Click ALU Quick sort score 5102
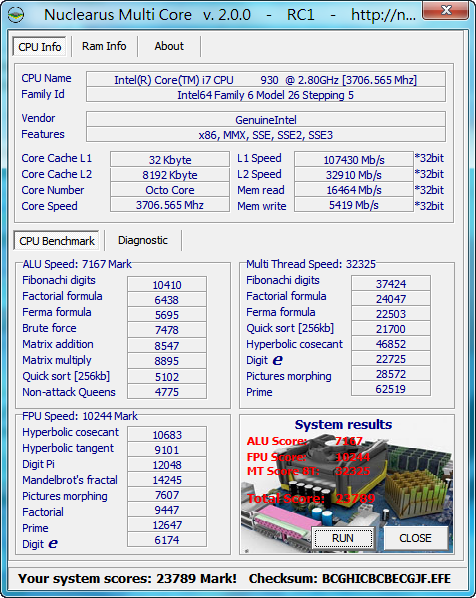 click(167, 376)
